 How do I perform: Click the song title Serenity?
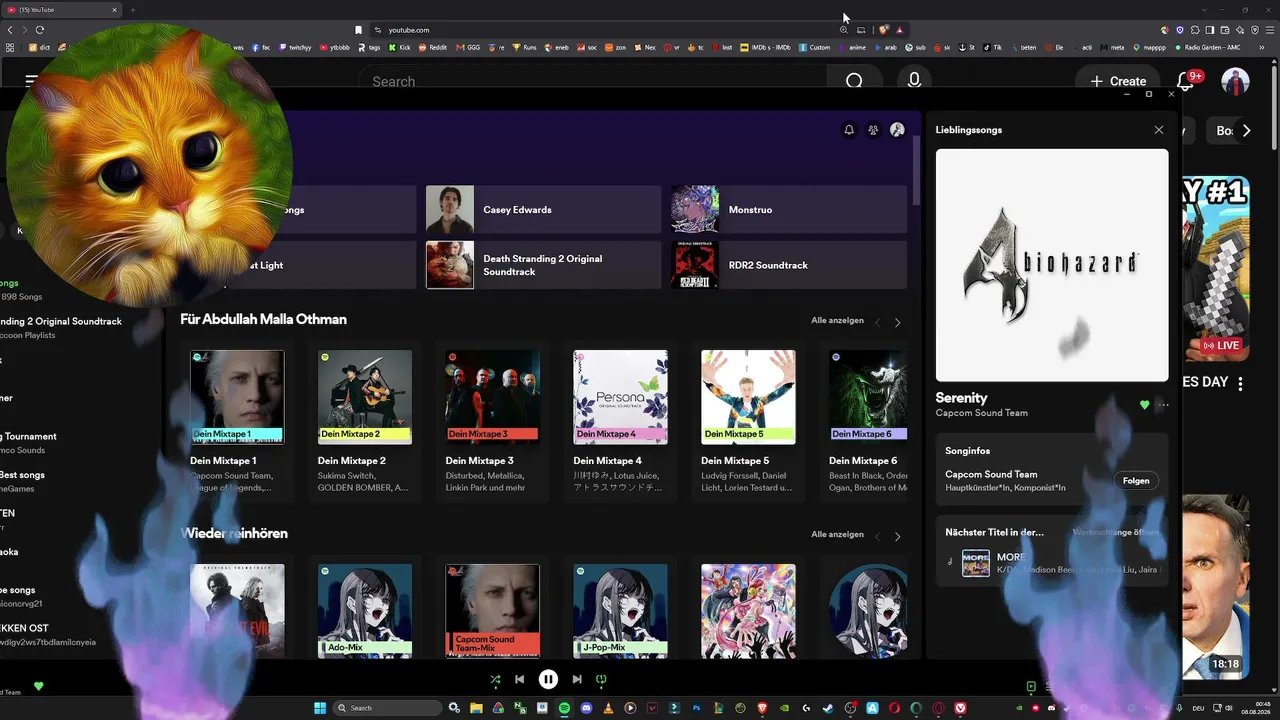[x=961, y=398]
